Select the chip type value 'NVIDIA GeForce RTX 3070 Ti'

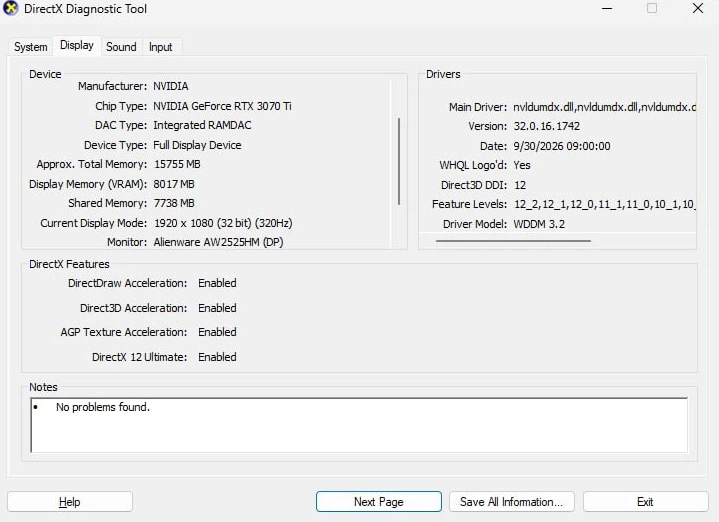point(222,106)
